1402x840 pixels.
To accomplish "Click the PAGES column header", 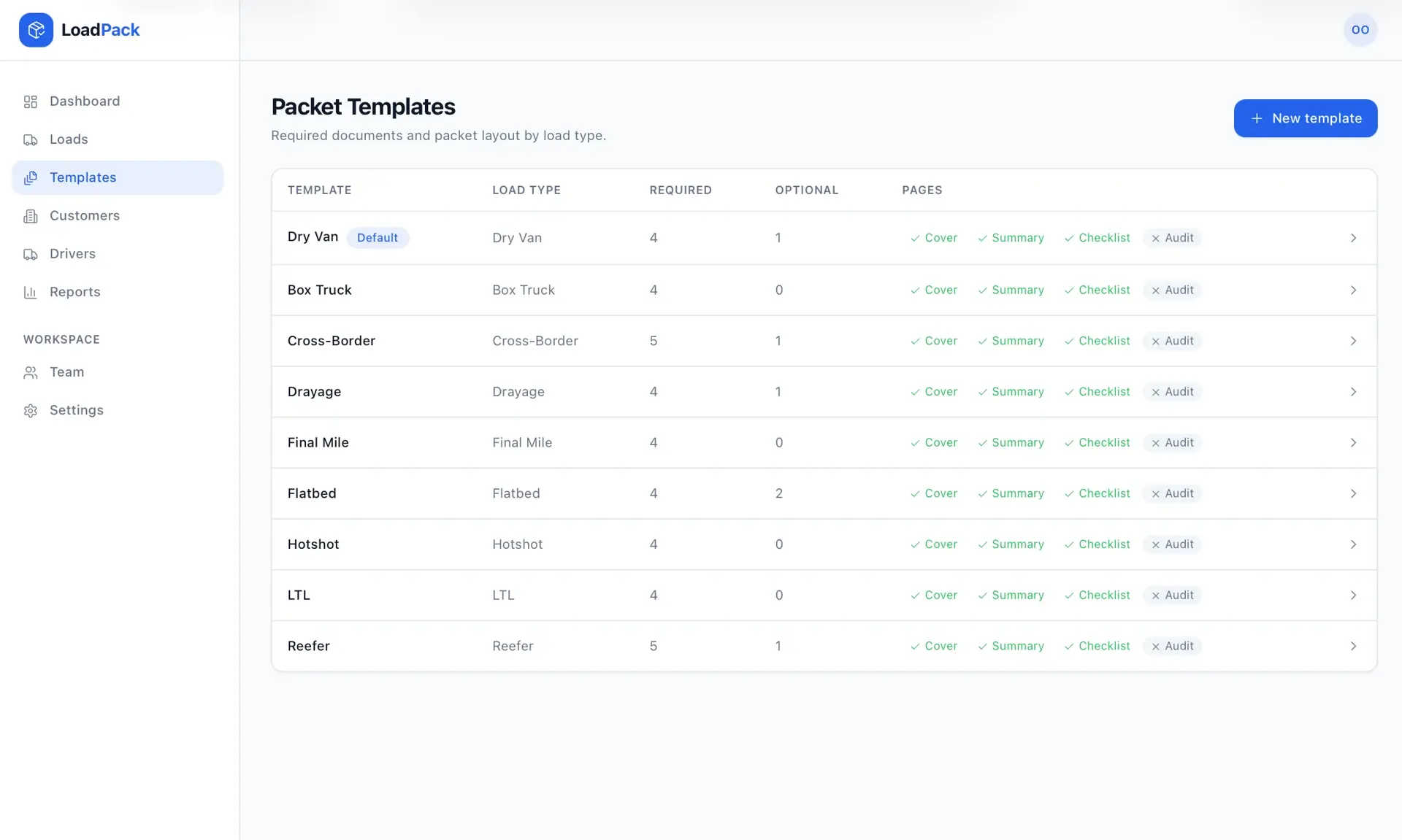I will coord(922,190).
